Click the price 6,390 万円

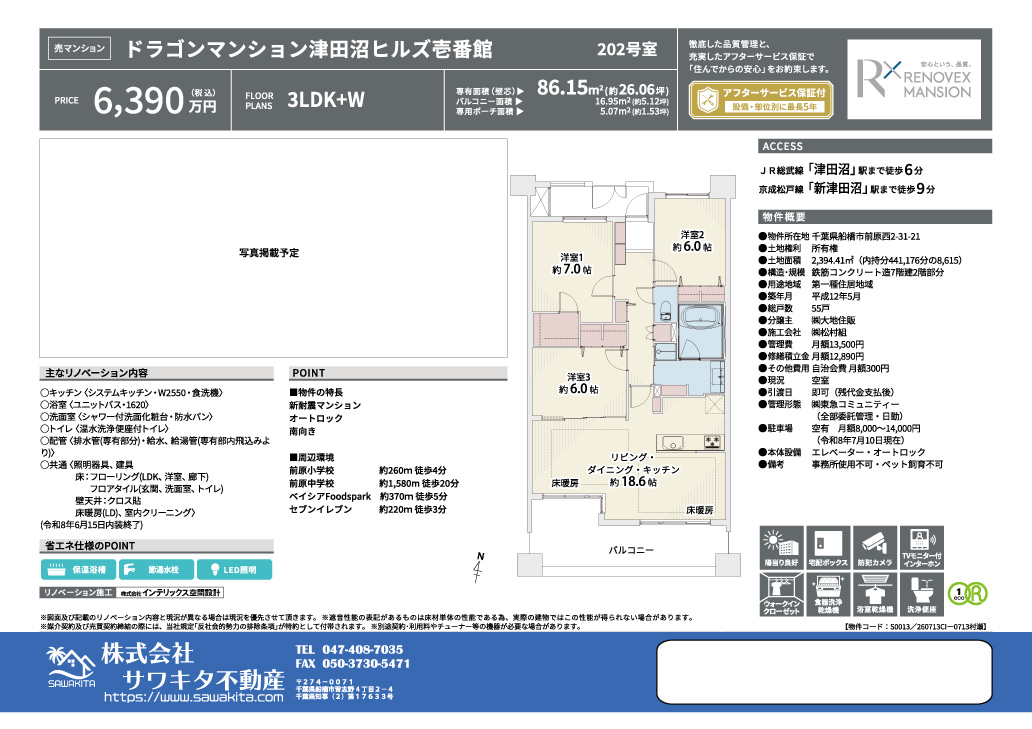point(155,100)
